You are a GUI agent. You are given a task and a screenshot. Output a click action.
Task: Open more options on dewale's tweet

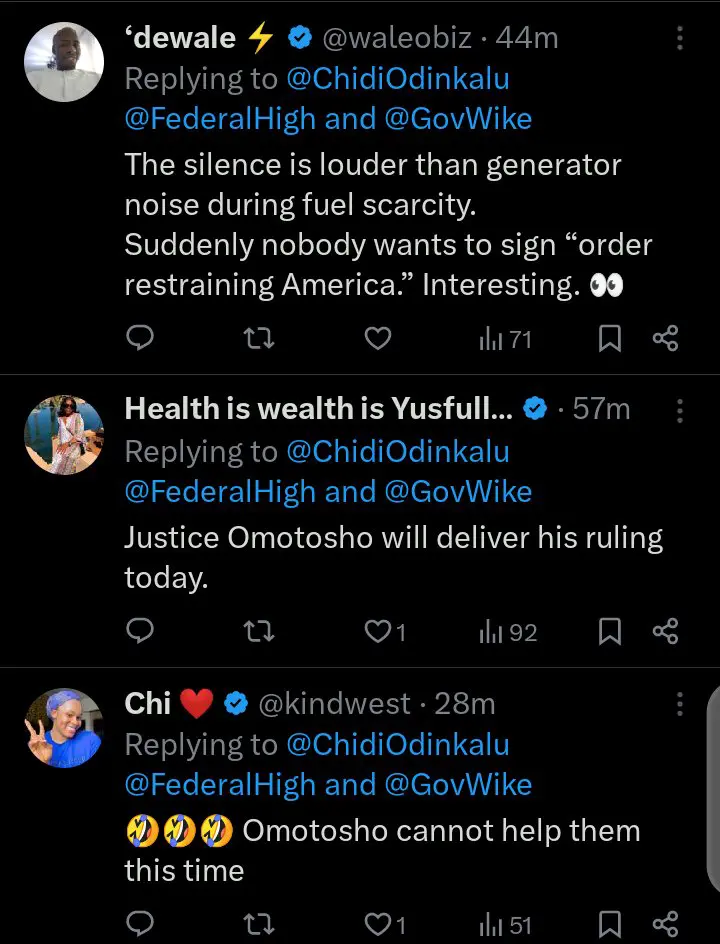click(x=680, y=39)
